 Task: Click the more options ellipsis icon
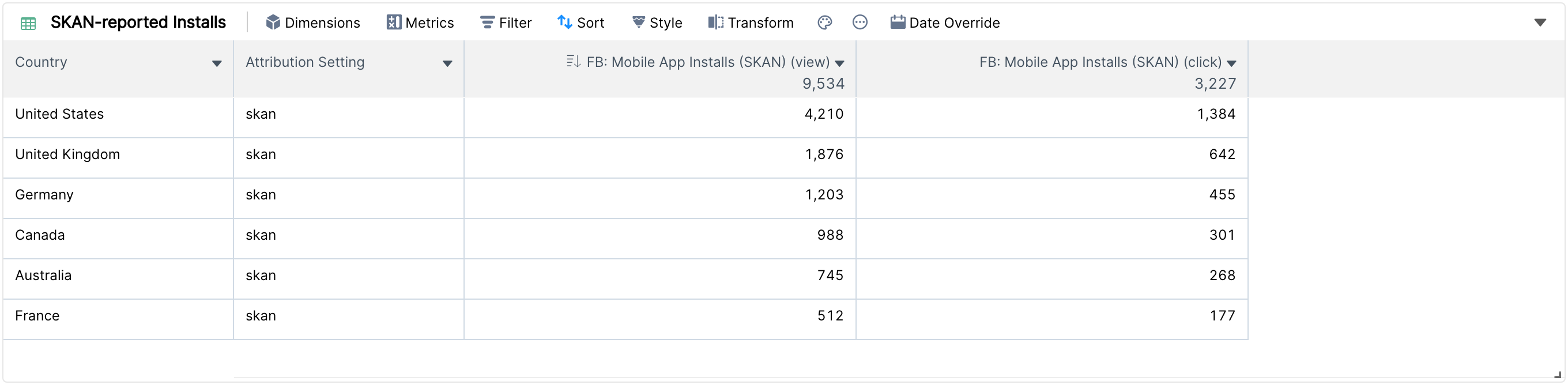point(860,23)
